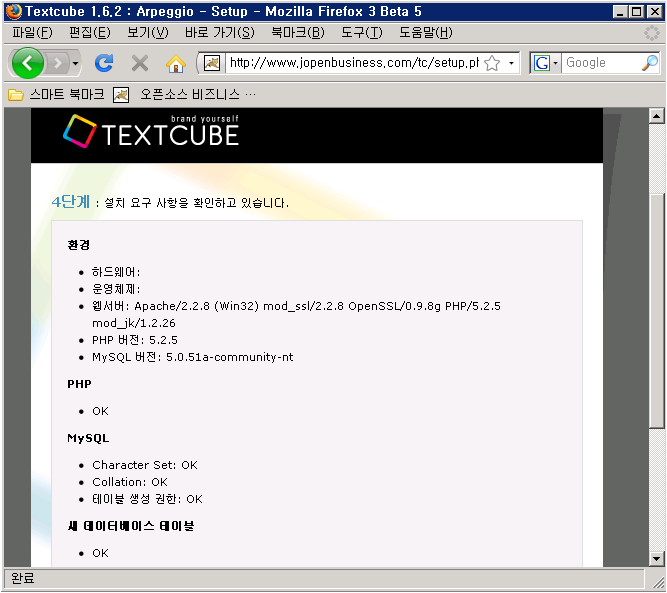Open the 오픈소스 비즈니스 bookmark
667x593 pixels.
coord(184,94)
